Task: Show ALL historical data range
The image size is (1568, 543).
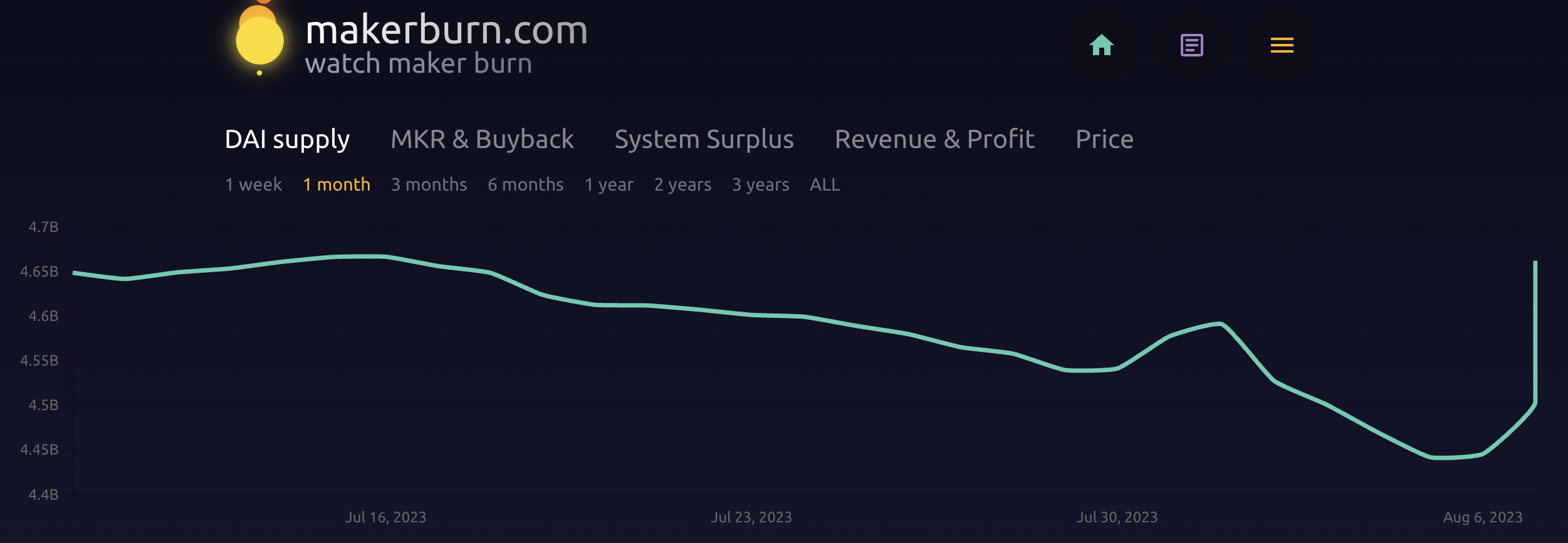Action: click(825, 184)
